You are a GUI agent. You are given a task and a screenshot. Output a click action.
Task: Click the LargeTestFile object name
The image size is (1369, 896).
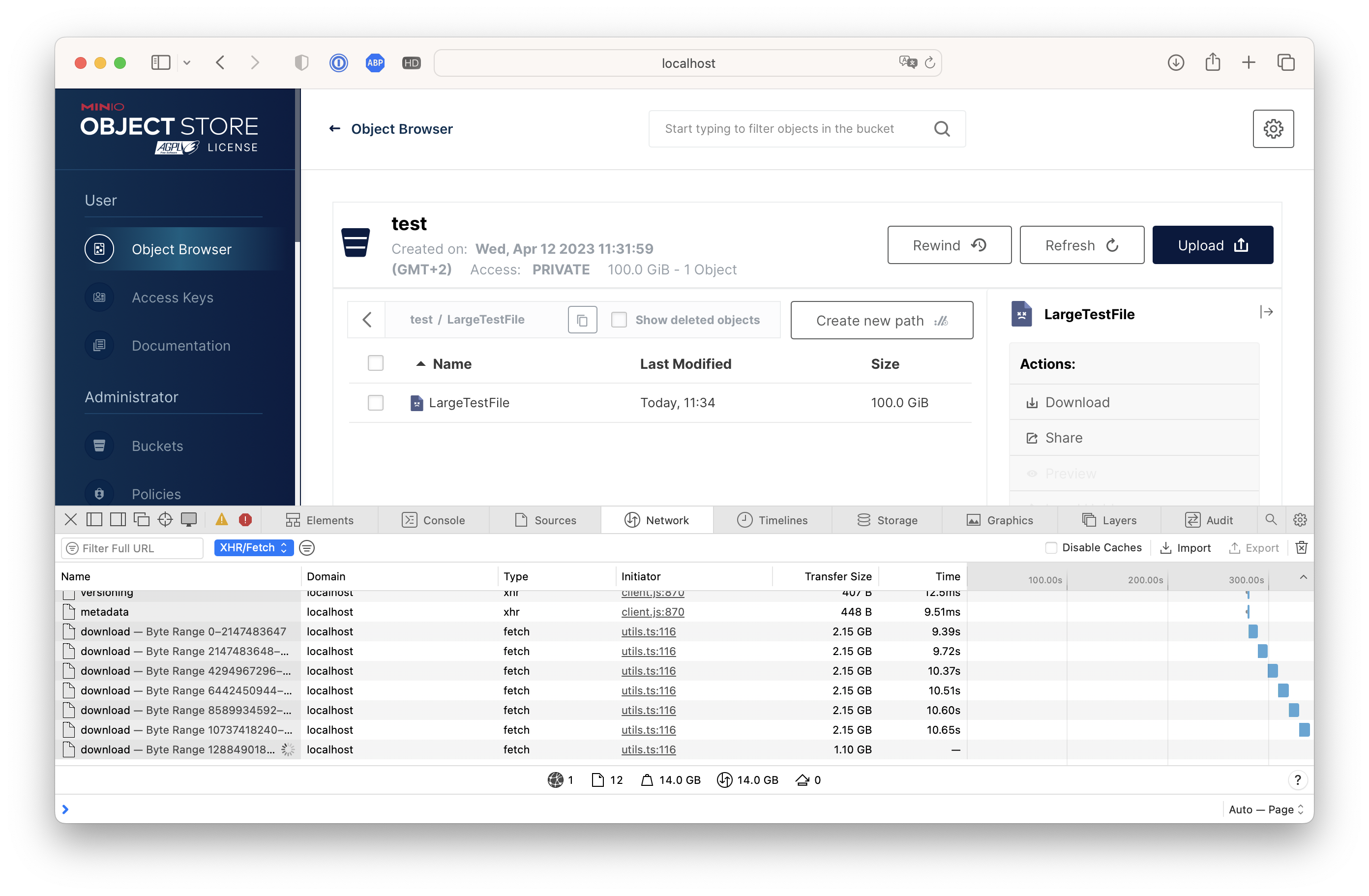[469, 403]
